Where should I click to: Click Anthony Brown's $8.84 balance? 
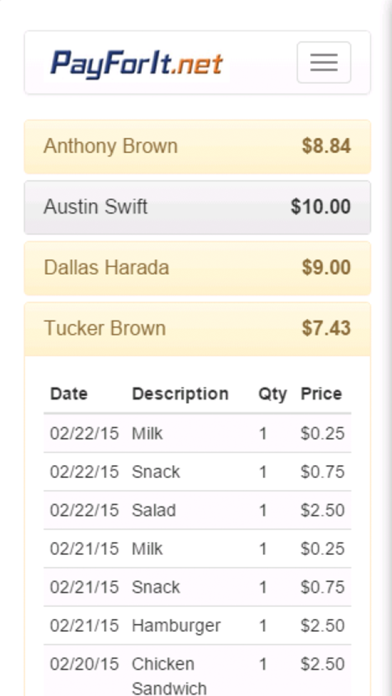coord(326,146)
